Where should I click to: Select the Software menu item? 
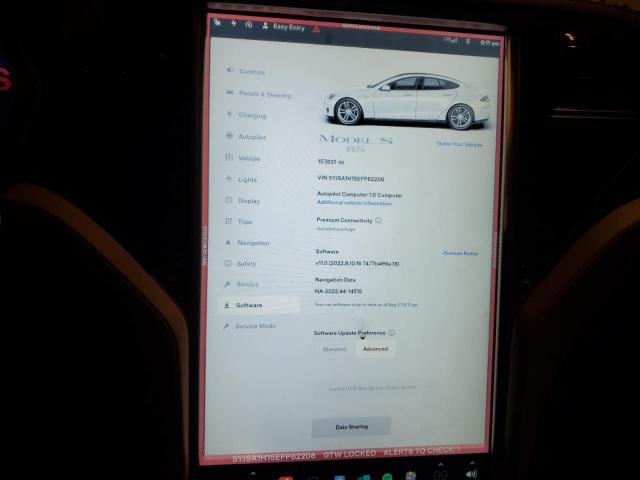(260, 305)
